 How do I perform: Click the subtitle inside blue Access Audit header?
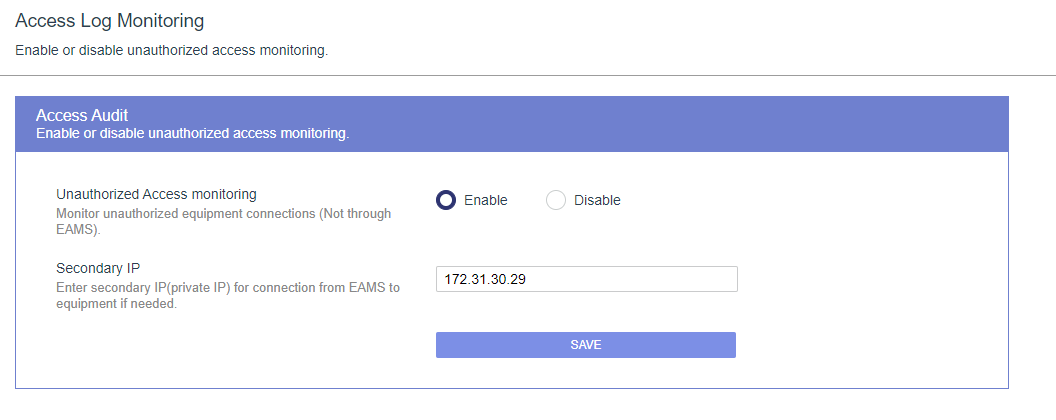[x=193, y=133]
